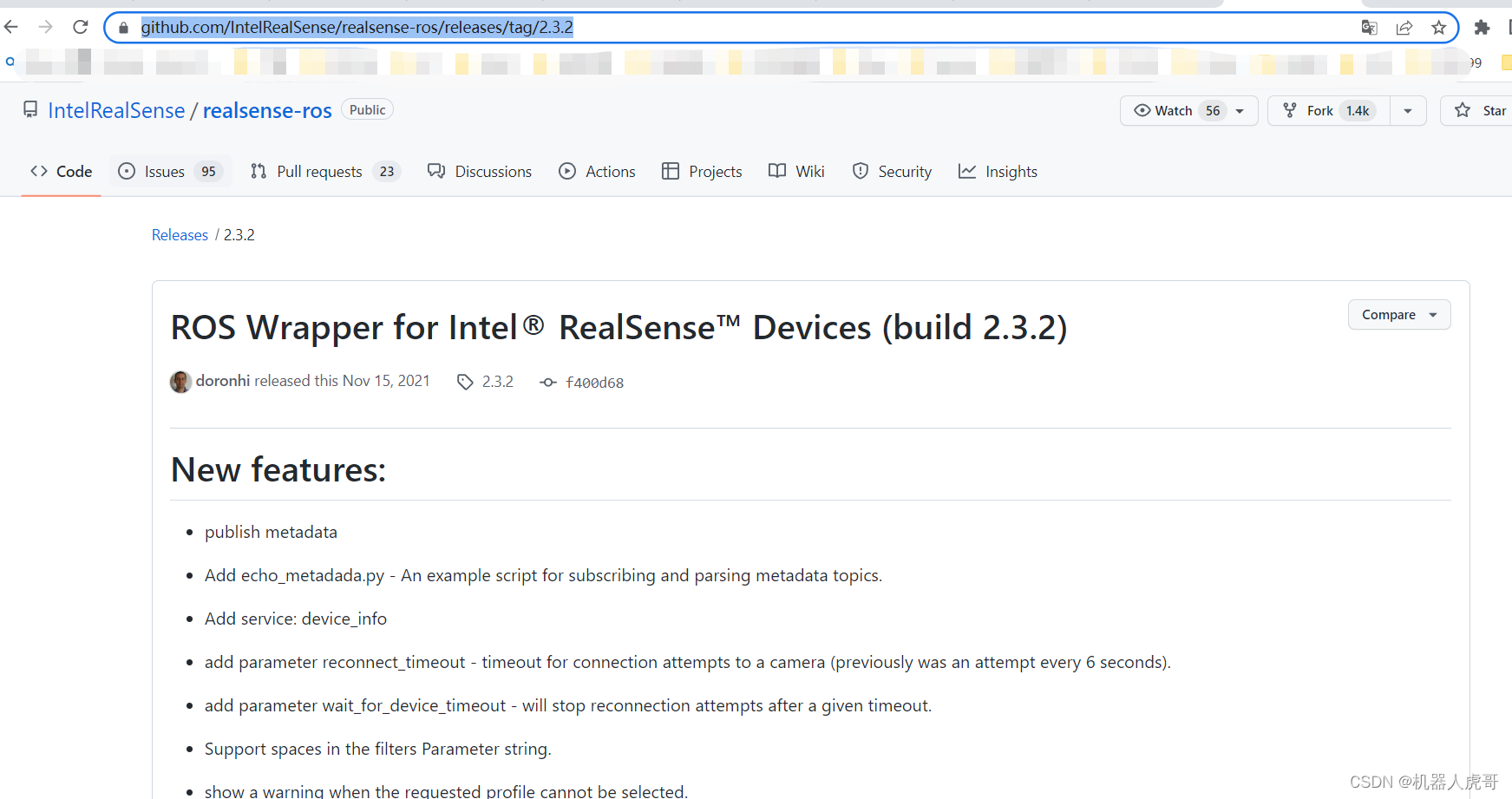The image size is (1512, 799).
Task: Click the 'released this Nov 15, 2021' text
Action: 342,381
